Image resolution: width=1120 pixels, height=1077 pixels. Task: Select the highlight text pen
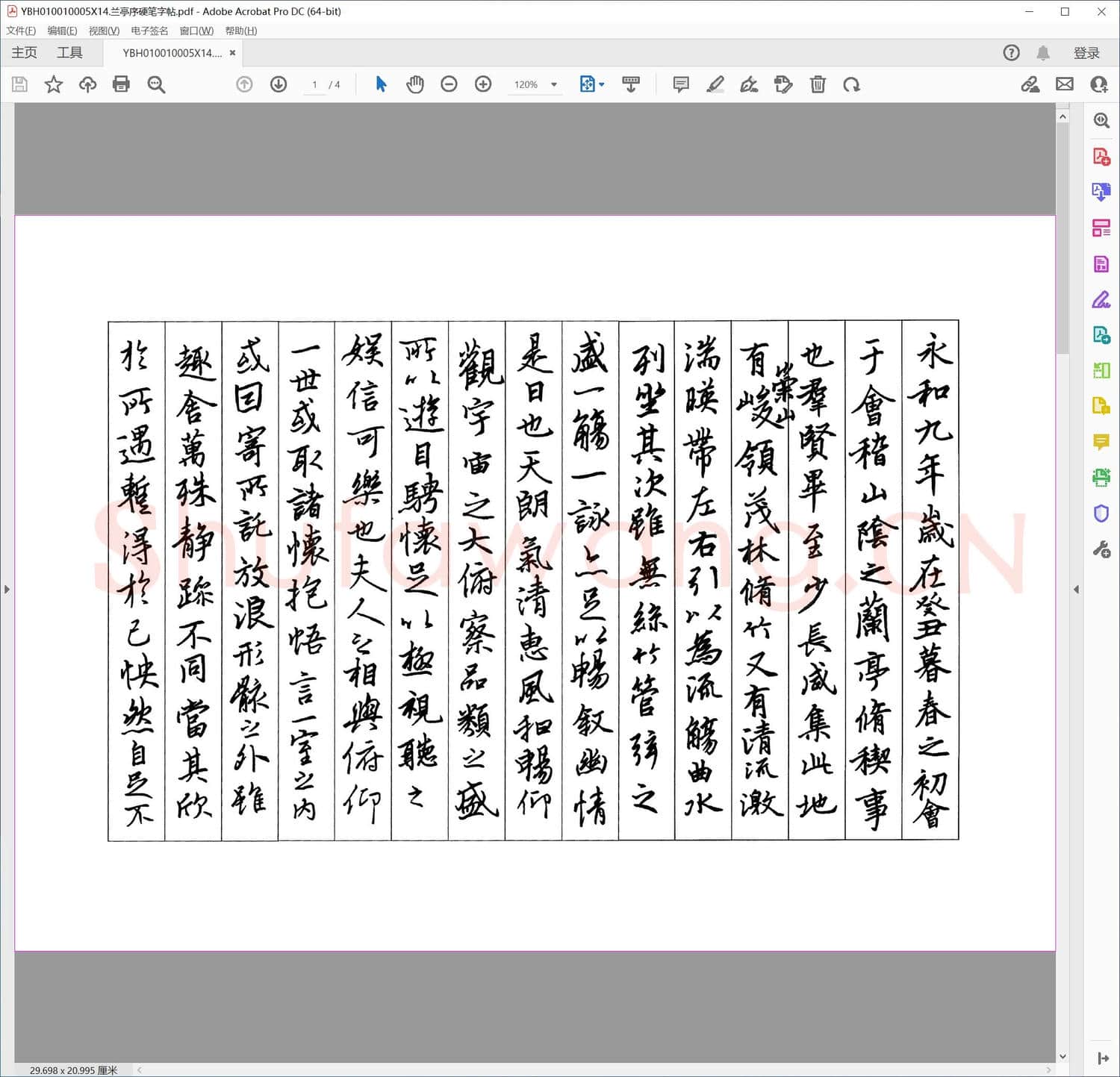[x=715, y=84]
